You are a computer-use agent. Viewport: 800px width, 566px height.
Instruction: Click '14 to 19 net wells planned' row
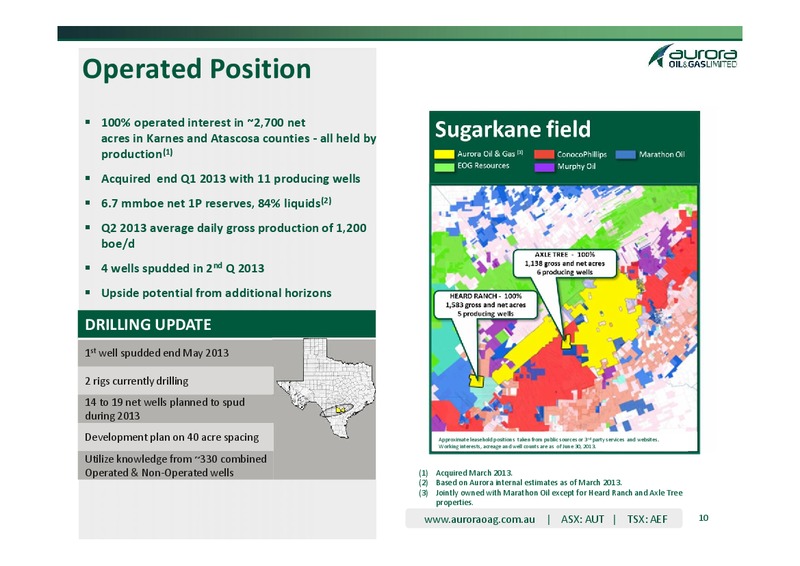click(x=176, y=409)
